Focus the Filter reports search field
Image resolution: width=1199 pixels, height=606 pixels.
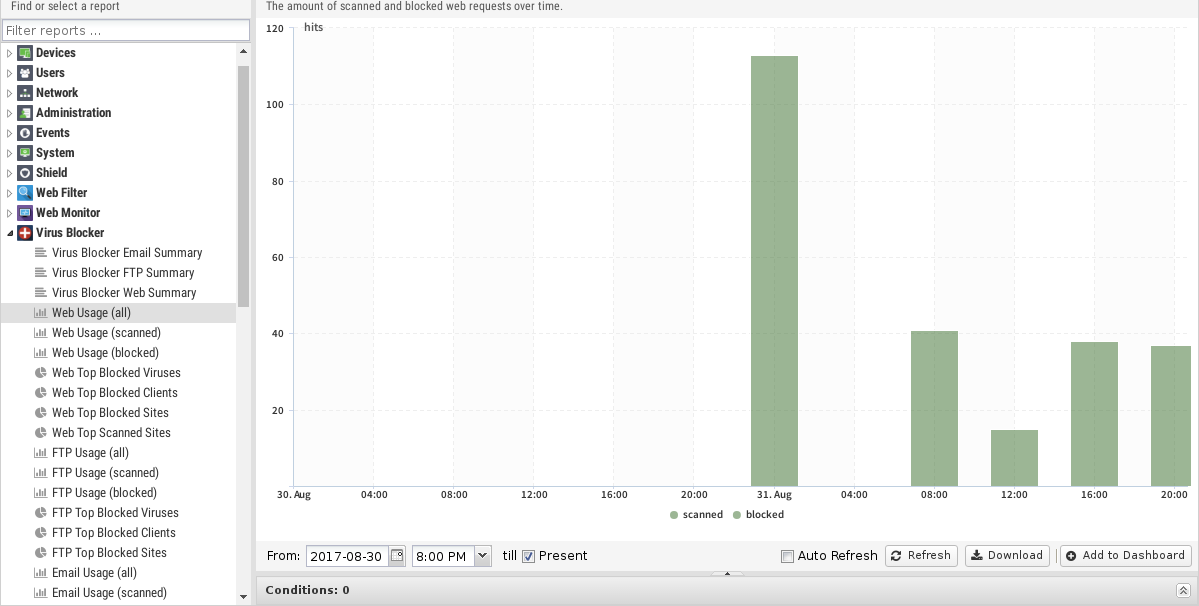point(125,31)
